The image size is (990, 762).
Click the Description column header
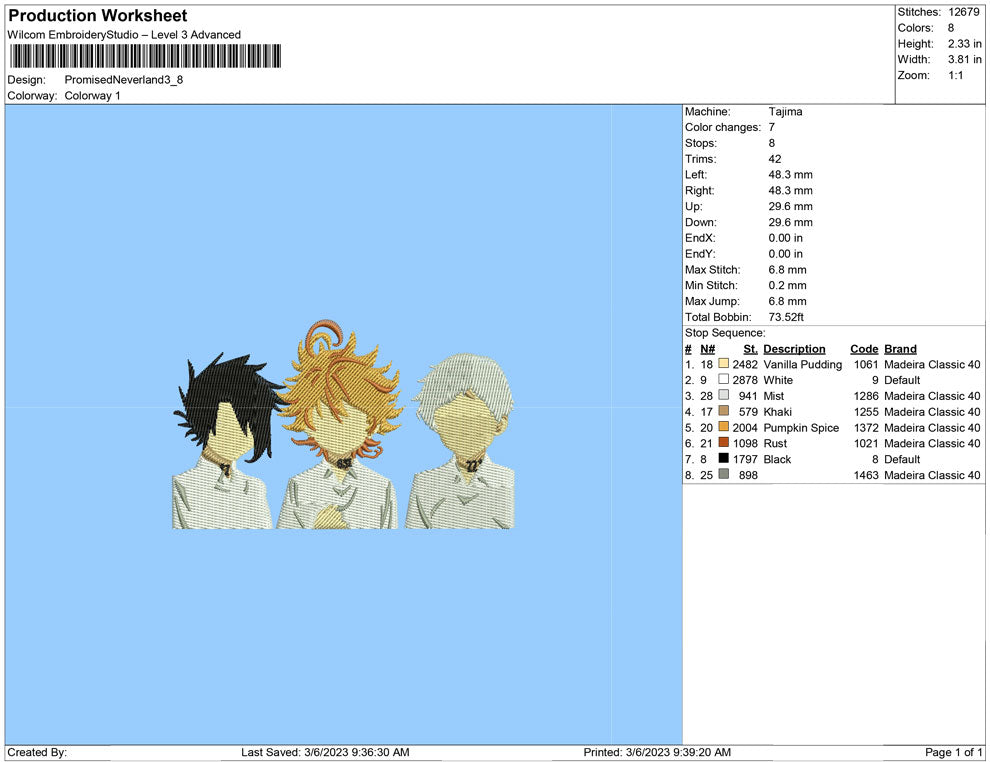point(795,348)
